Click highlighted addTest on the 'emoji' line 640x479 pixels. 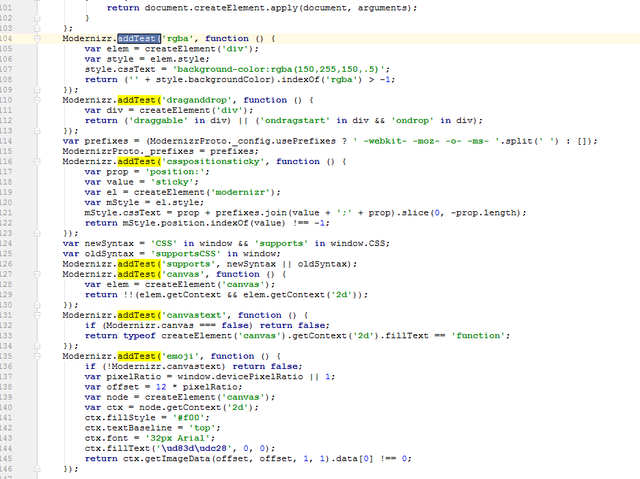(139, 356)
